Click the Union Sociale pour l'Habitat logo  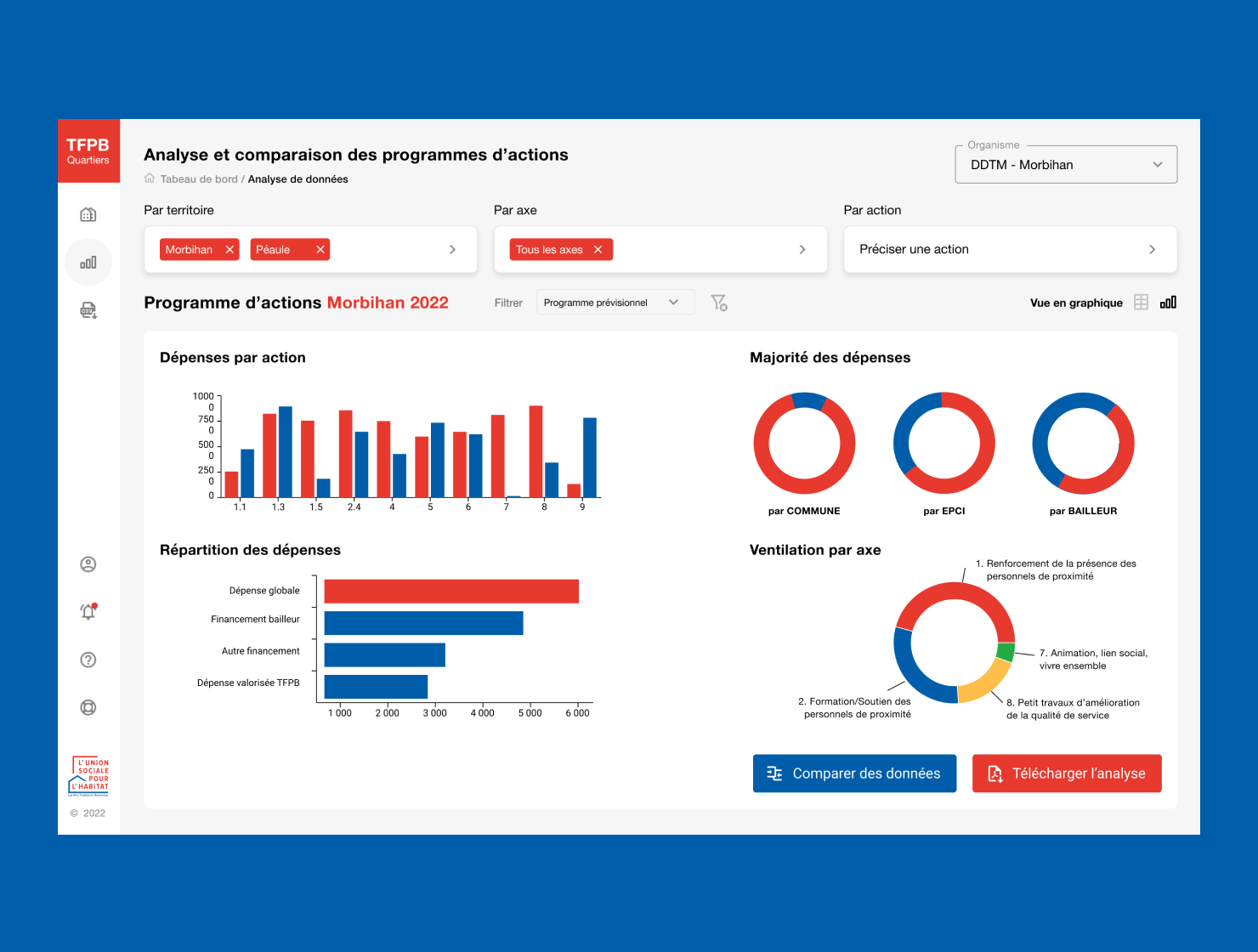(89, 776)
